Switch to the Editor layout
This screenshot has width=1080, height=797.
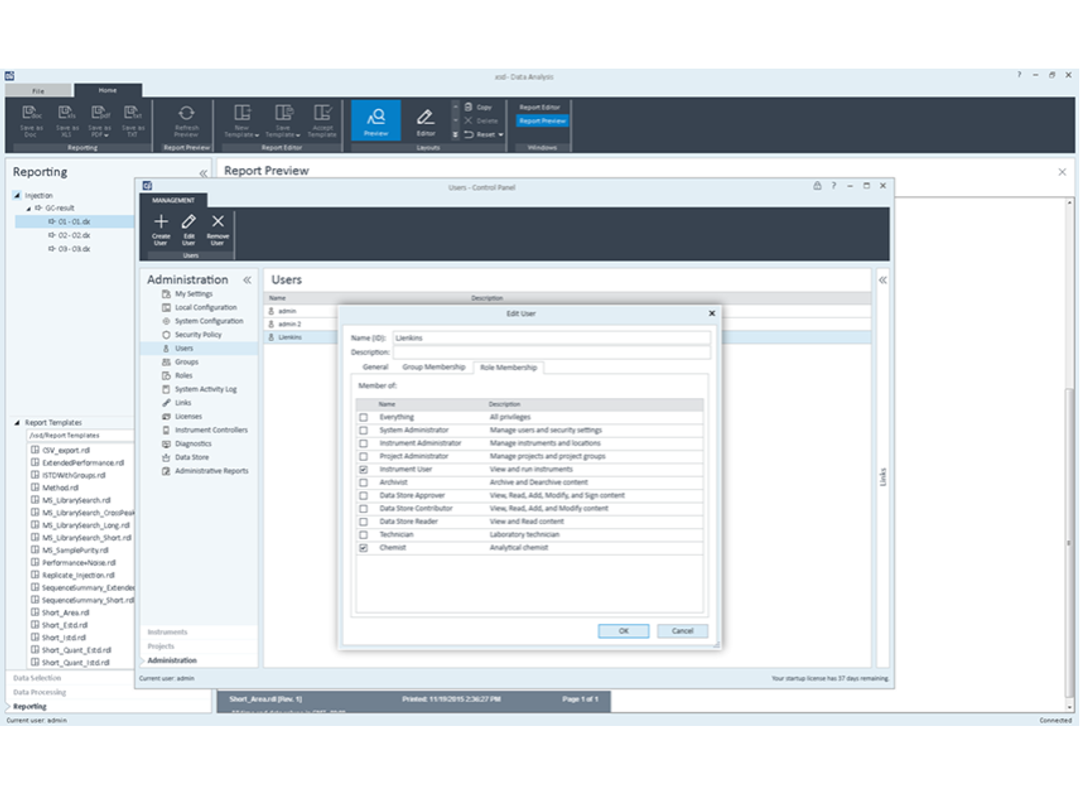click(x=426, y=120)
